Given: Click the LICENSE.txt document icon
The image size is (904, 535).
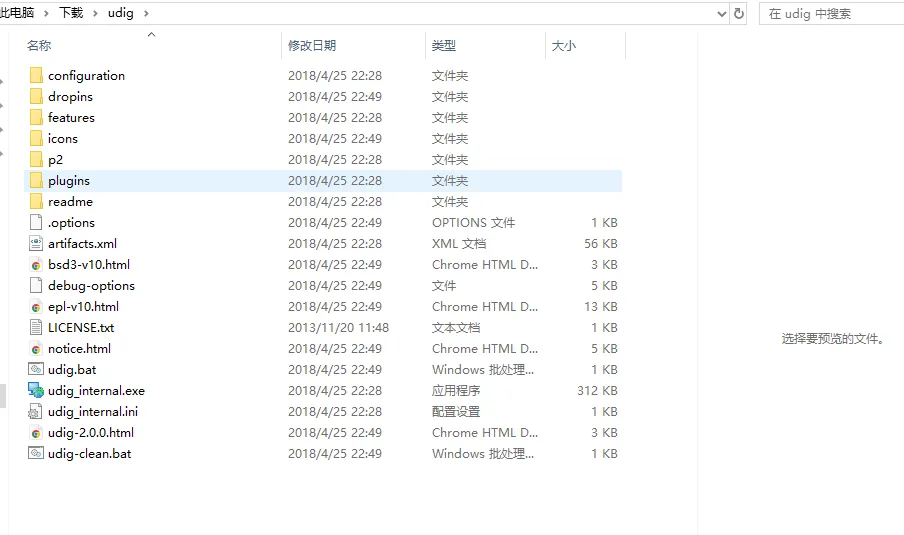Looking at the screenshot, I should point(36,327).
